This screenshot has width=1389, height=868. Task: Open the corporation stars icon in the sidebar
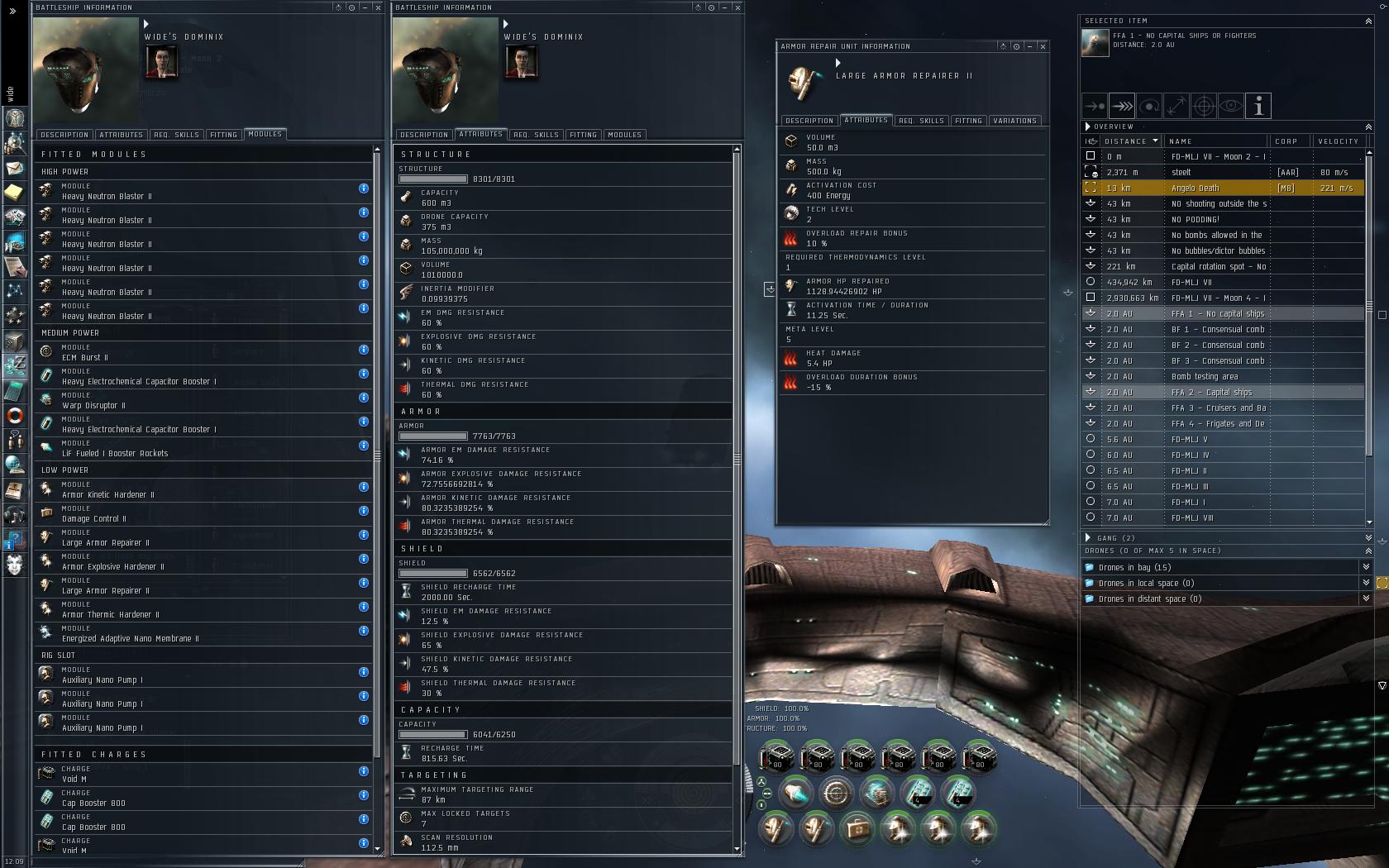[14, 315]
